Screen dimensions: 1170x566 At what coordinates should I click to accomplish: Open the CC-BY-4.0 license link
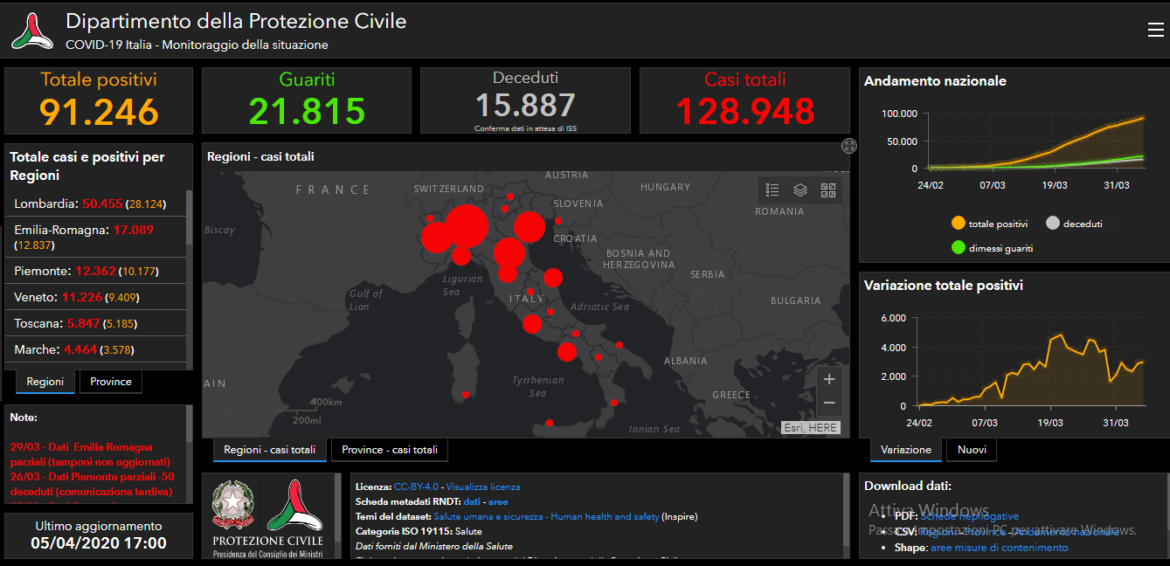coord(416,486)
